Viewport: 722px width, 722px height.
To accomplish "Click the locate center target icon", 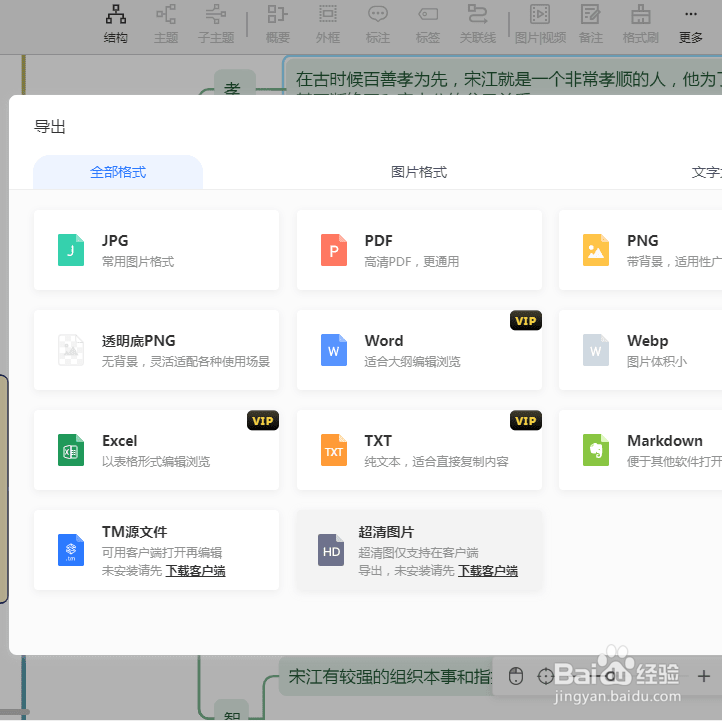I will point(546,676).
